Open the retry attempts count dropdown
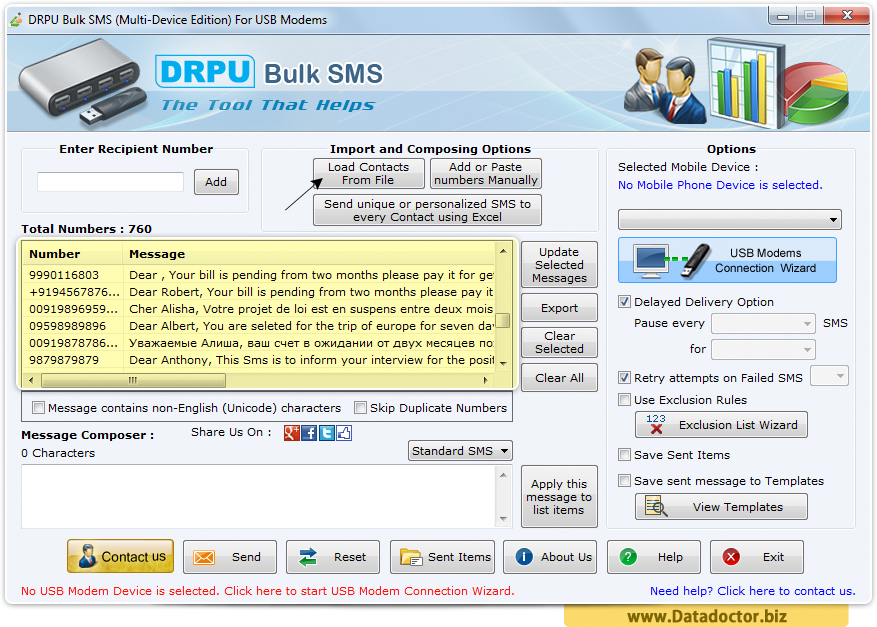This screenshot has width=877, height=627. 829,376
